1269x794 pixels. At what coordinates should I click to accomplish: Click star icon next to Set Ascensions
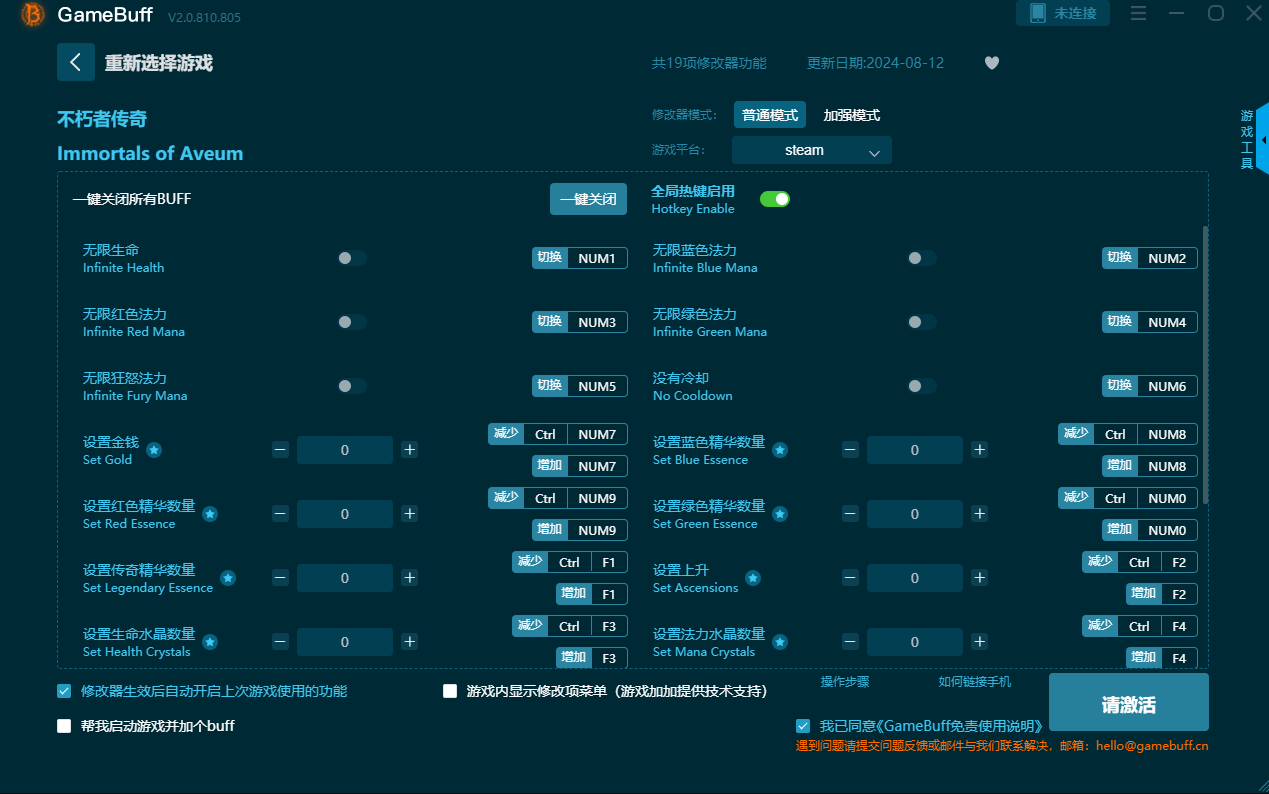[753, 578]
